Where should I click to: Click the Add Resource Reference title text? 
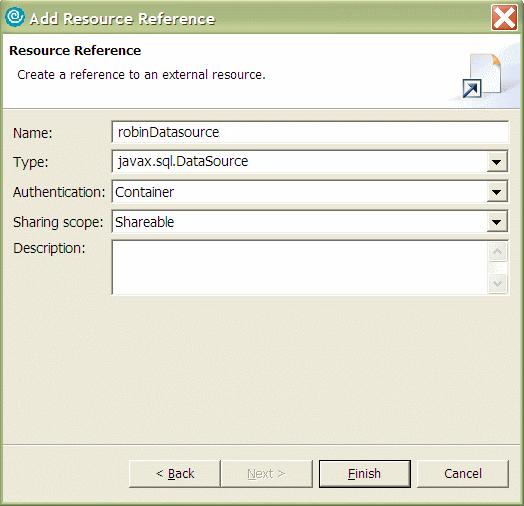coord(122,19)
